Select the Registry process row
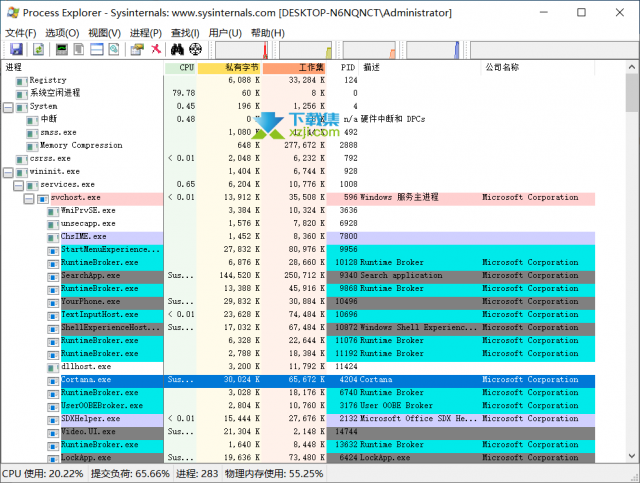640x483 pixels. 298,80
